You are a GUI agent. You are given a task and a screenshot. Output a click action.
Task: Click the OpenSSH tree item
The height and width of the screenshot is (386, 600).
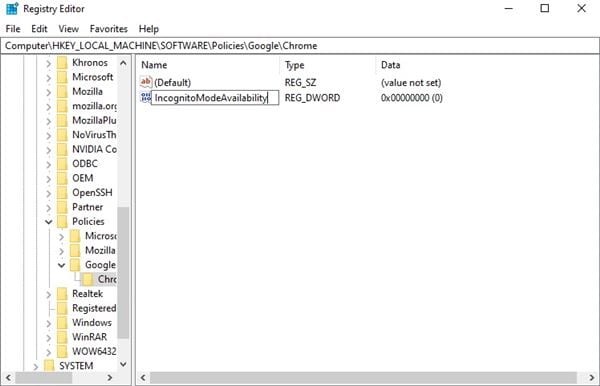click(x=92, y=193)
